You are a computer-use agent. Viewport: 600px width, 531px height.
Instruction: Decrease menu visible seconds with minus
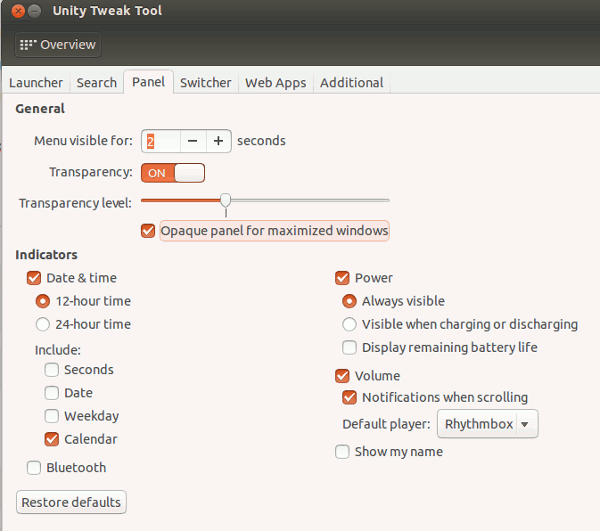193,141
